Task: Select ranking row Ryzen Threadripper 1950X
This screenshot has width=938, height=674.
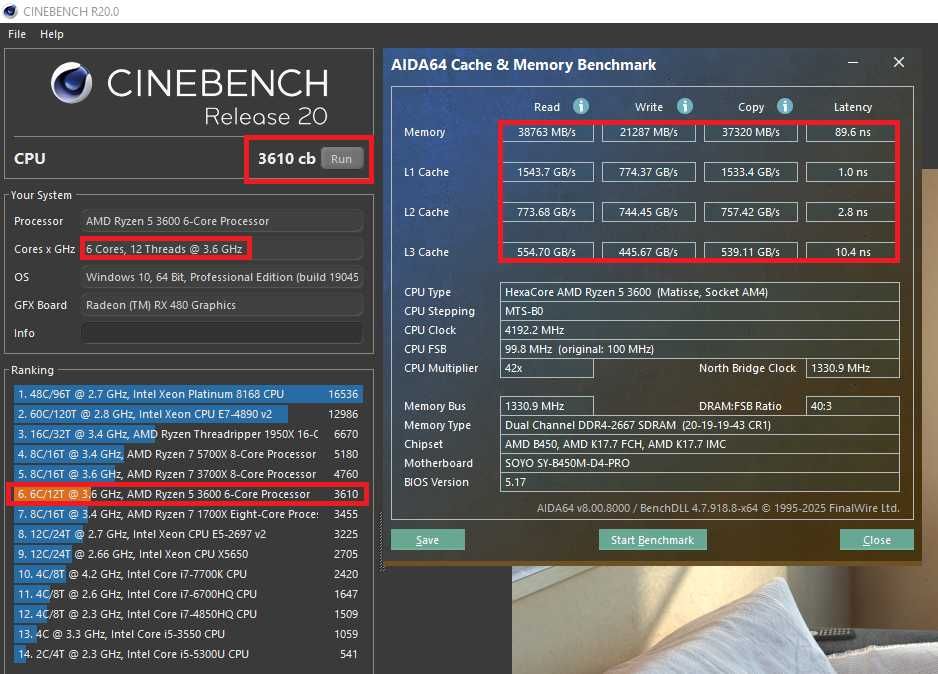Action: (x=188, y=434)
